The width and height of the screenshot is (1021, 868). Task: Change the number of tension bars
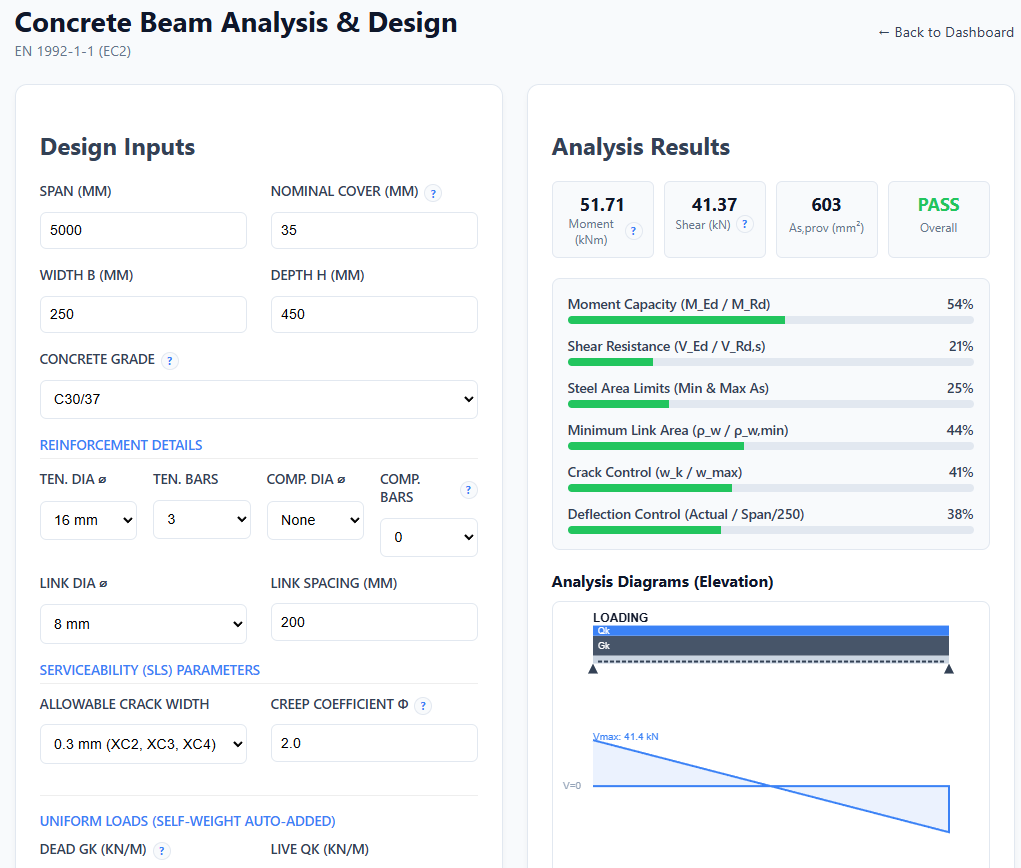tap(201, 520)
